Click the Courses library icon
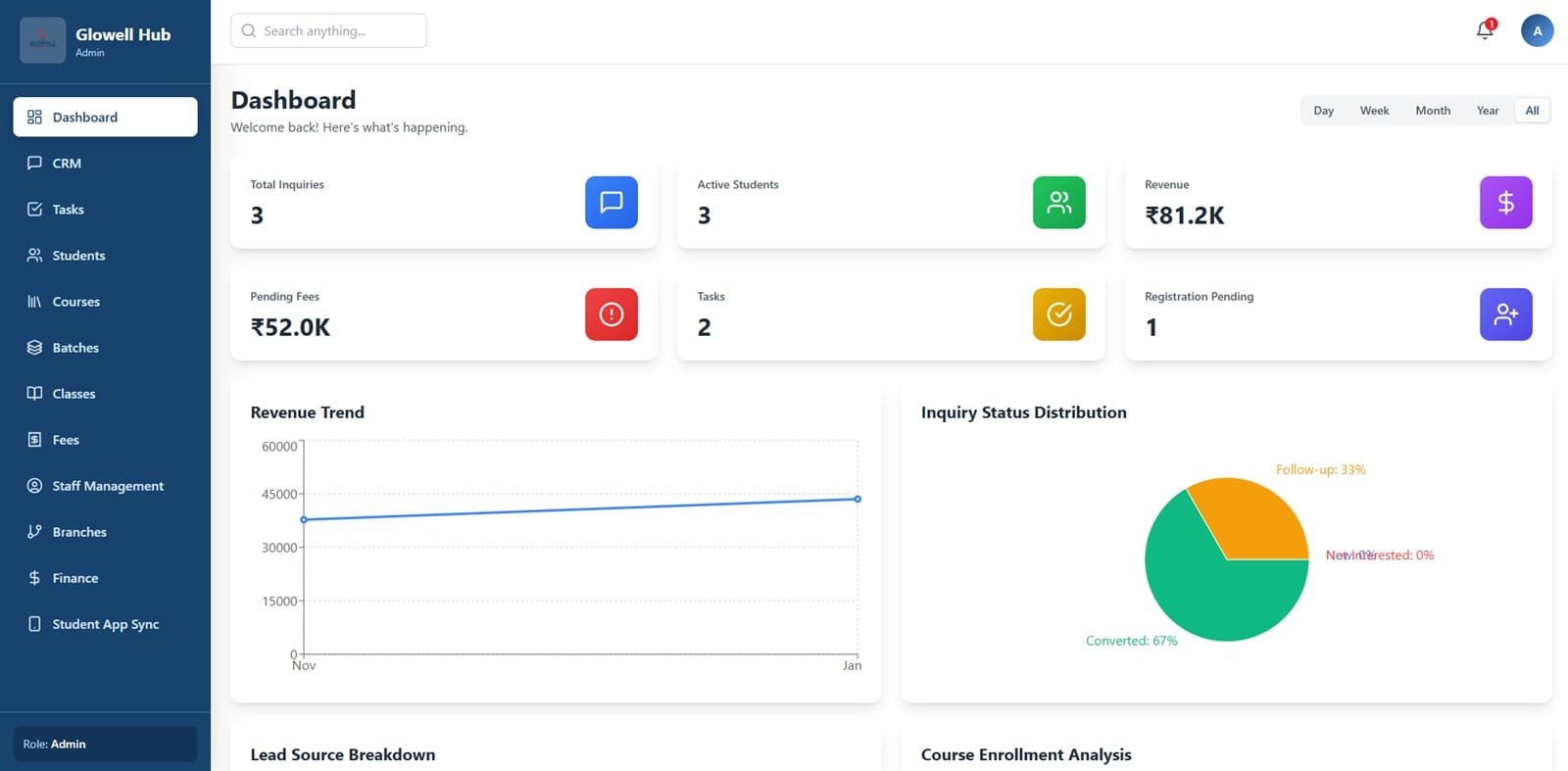 [x=34, y=301]
